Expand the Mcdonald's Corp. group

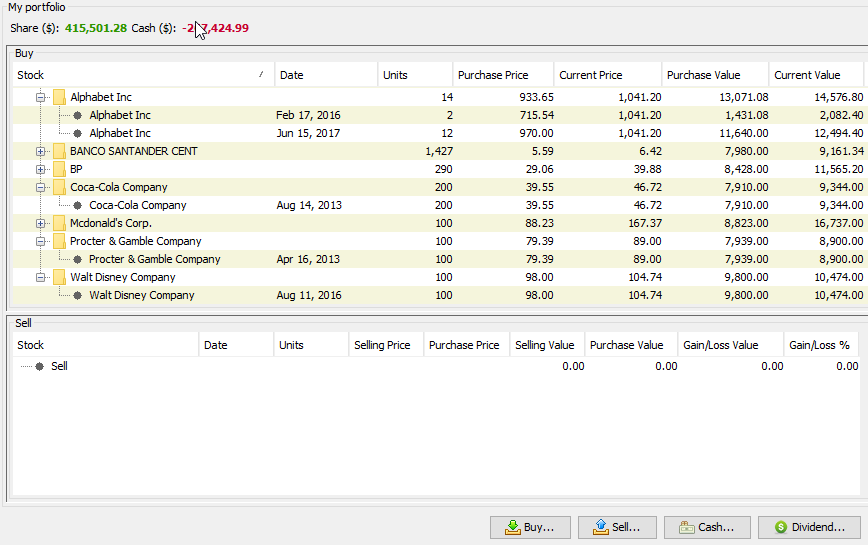click(40, 224)
